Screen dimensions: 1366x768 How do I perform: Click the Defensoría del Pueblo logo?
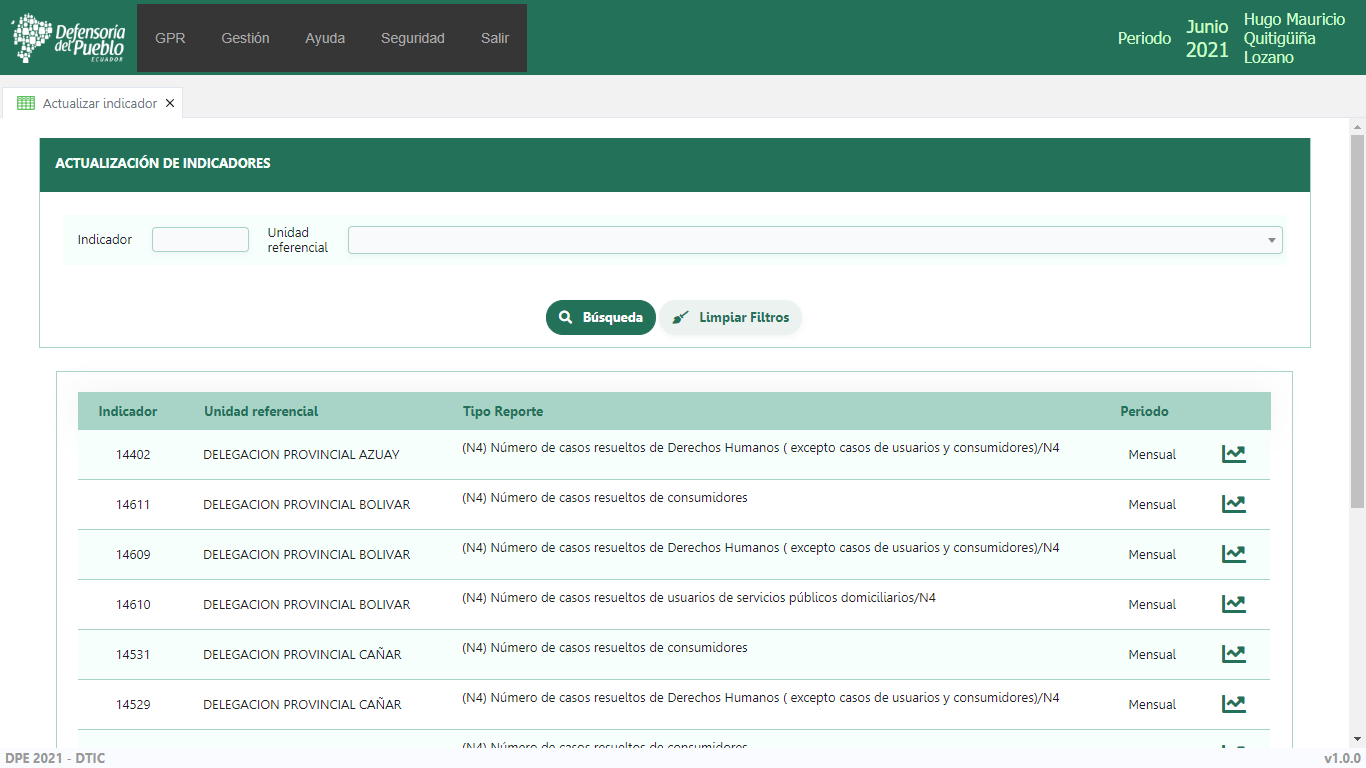point(68,38)
